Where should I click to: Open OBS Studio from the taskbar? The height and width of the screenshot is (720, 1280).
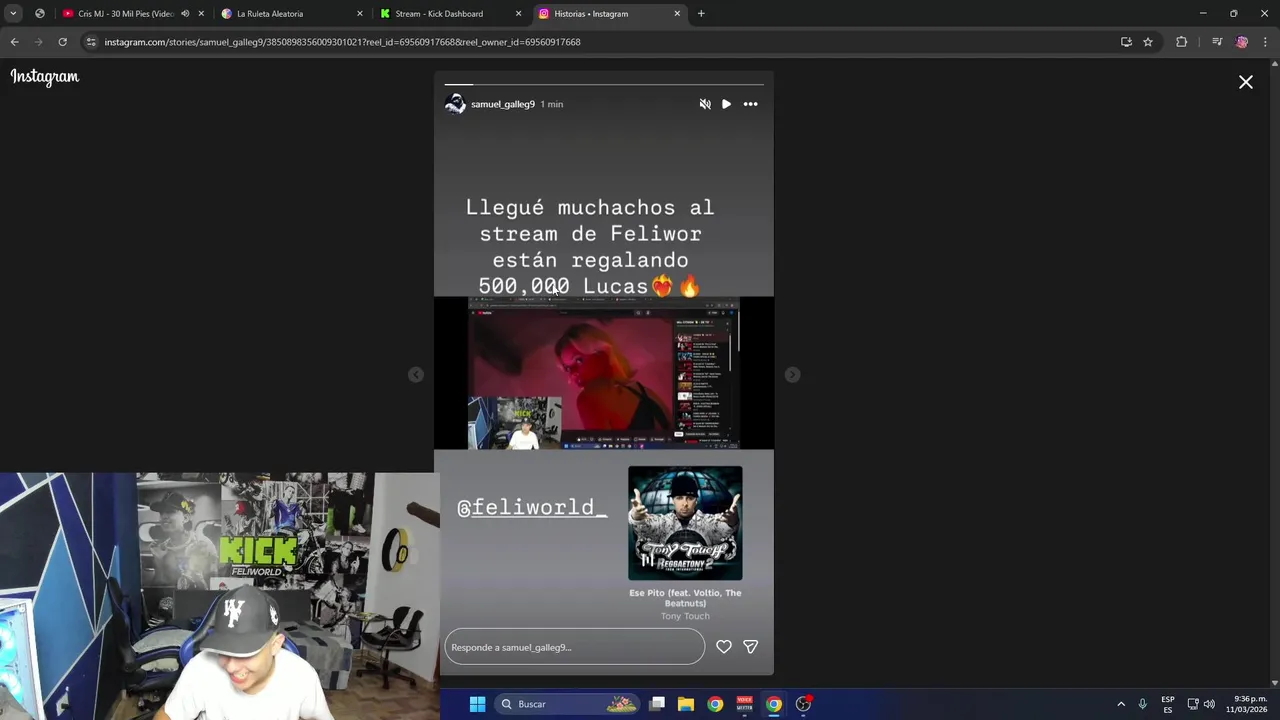(803, 704)
